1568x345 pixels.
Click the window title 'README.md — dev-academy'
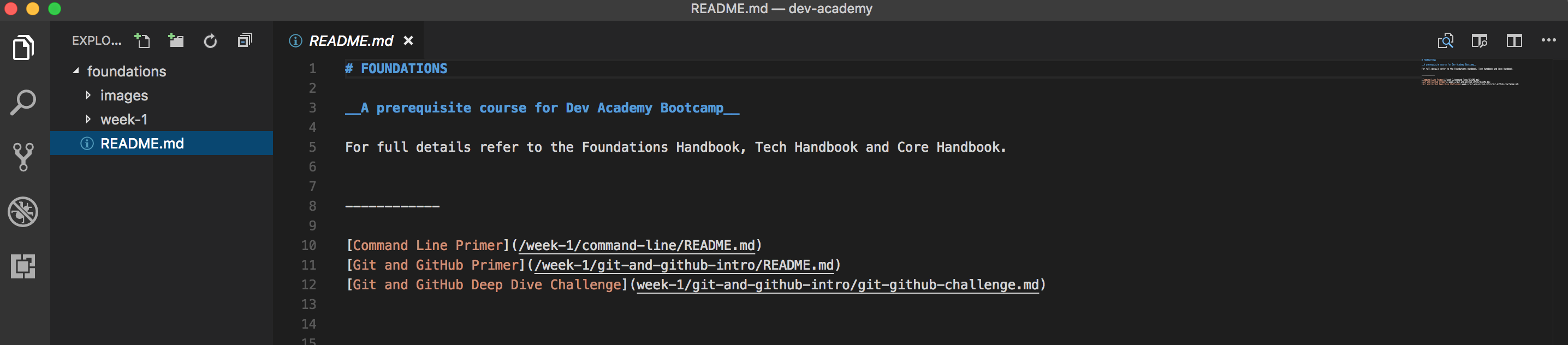point(781,9)
